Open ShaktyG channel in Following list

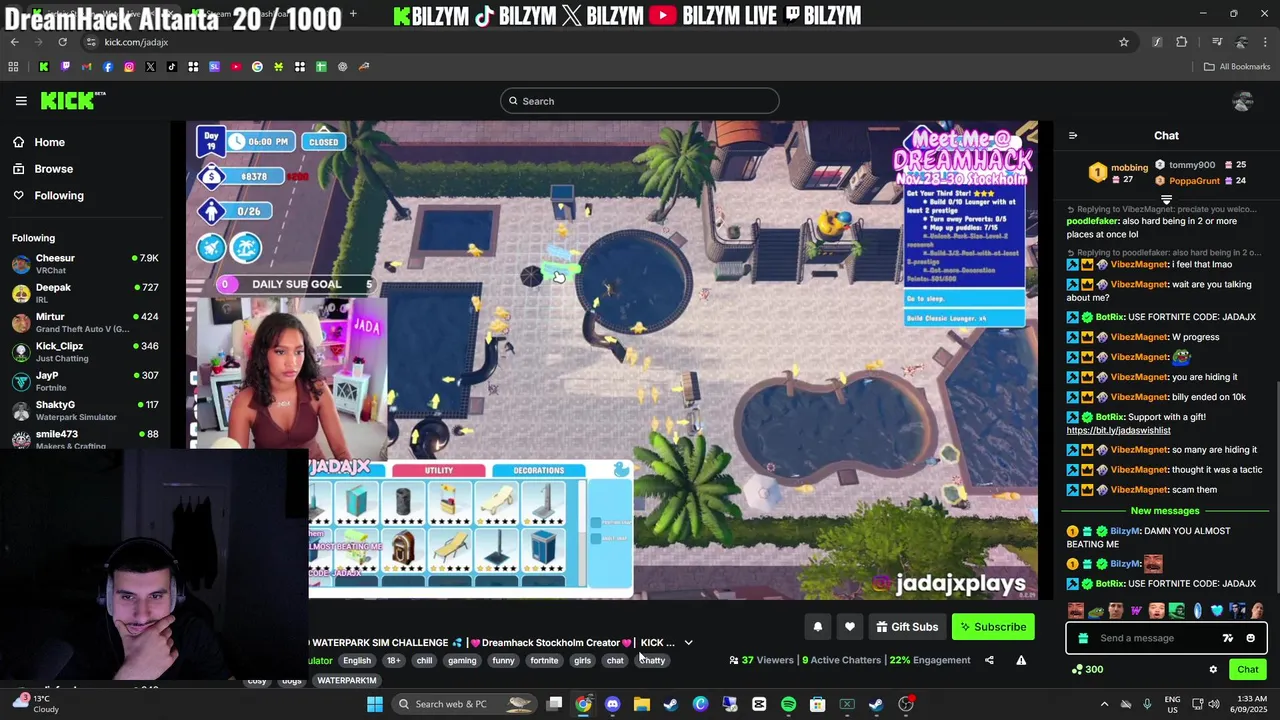click(x=85, y=410)
